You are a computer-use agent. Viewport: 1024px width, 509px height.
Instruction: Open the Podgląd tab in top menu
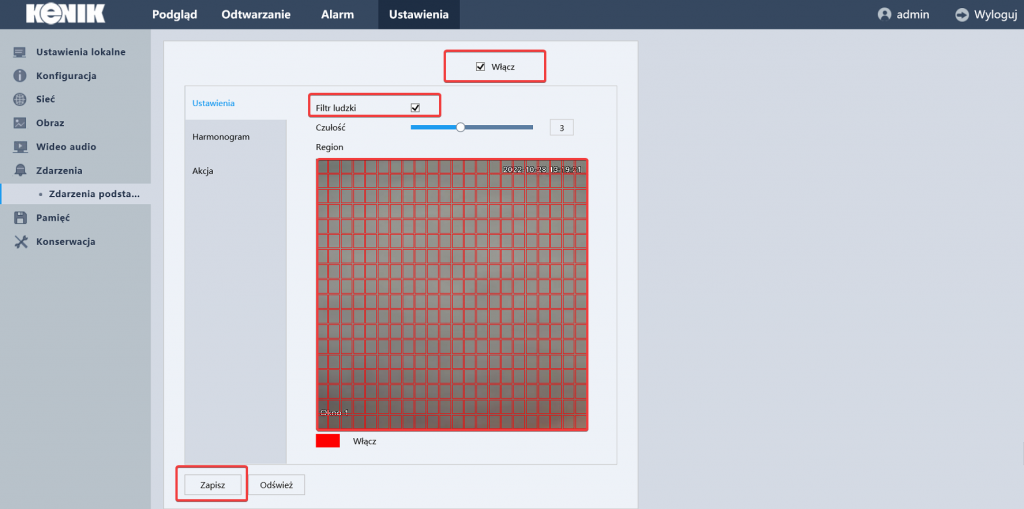click(x=175, y=15)
